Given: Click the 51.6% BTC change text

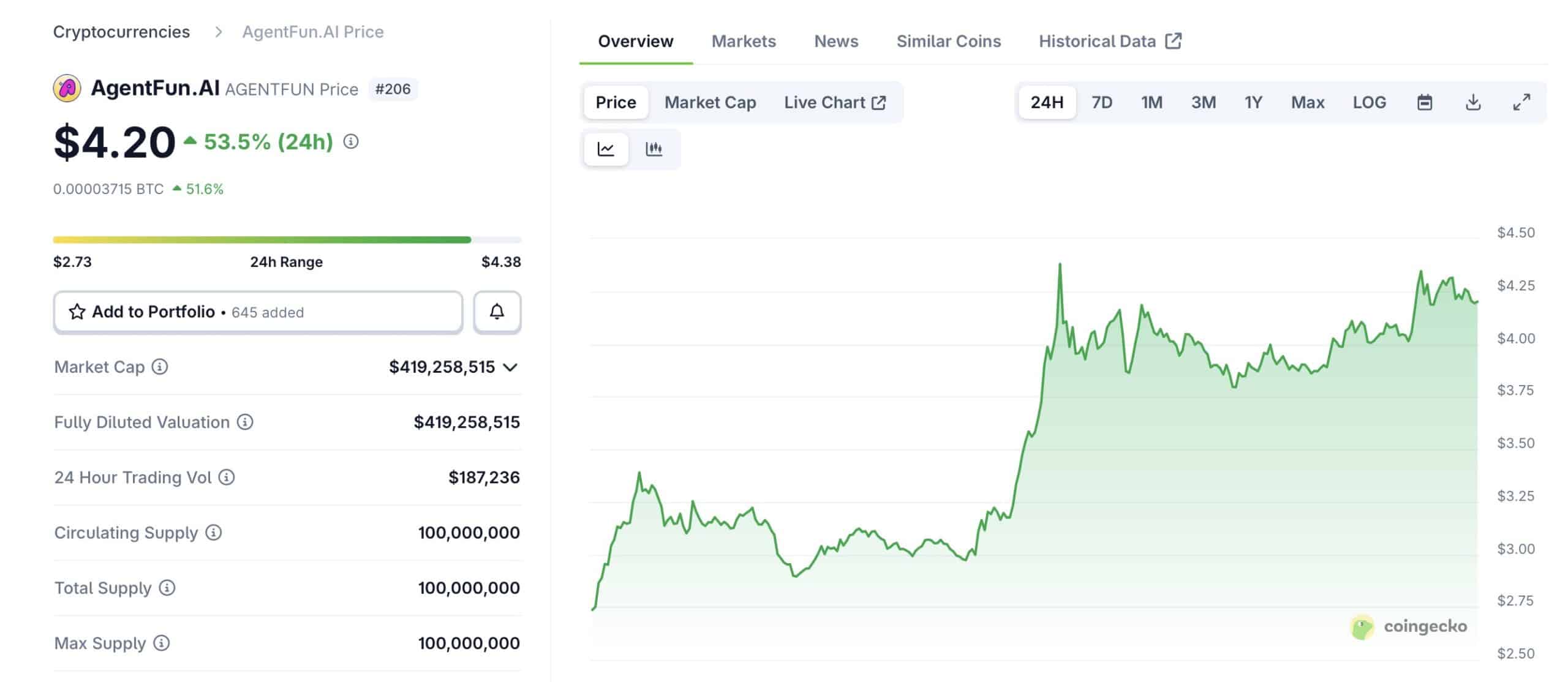Looking at the screenshot, I should pos(205,189).
